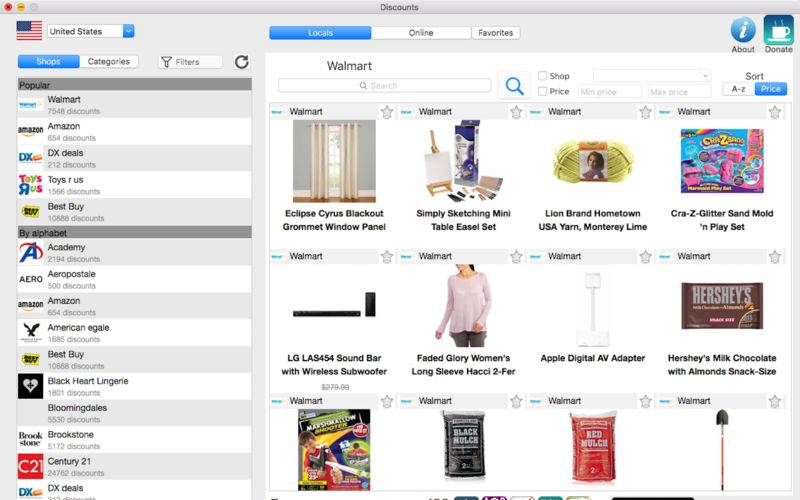Open the shovel product thumbnail
Viewport: 800px width, 500px height.
coord(722,449)
